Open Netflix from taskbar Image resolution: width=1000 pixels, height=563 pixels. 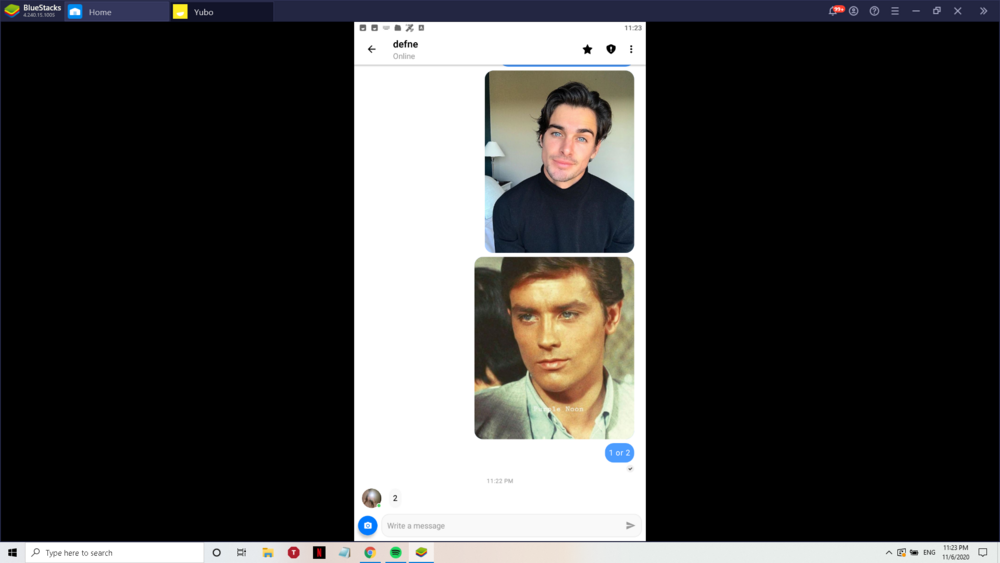(319, 553)
